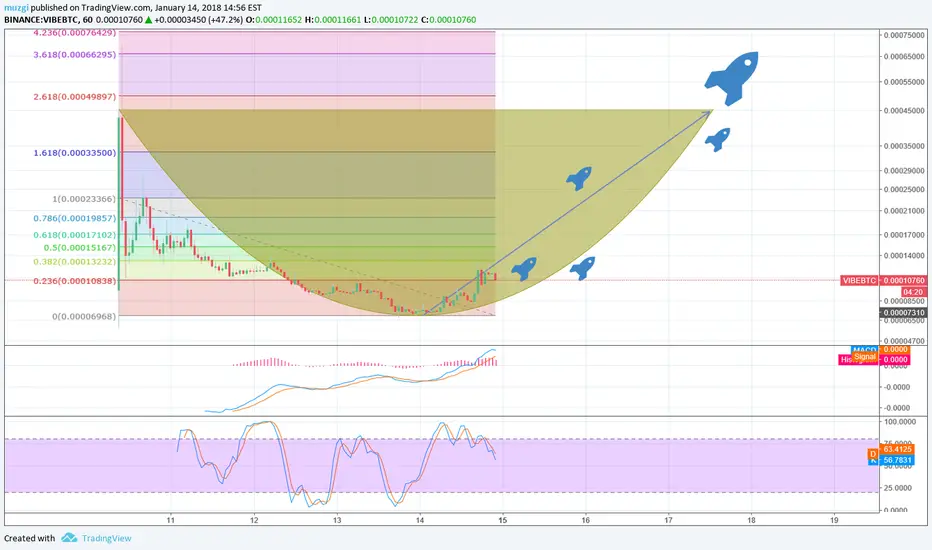This screenshot has height=550, width=932.
Task: Click the 0.00014000 price axis label
Action: pos(904,256)
